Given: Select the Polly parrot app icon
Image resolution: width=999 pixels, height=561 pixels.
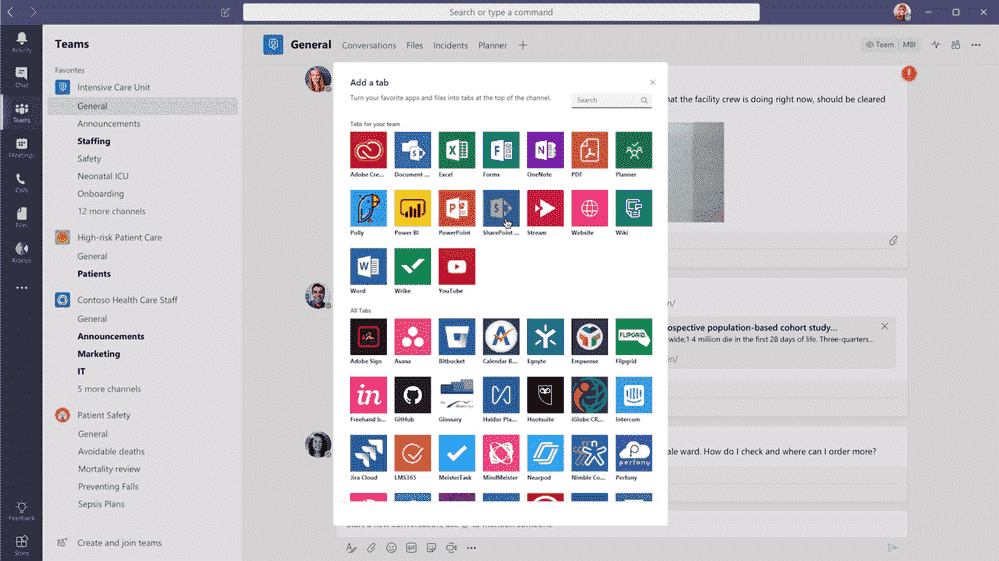Looking at the screenshot, I should pyautogui.click(x=368, y=208).
